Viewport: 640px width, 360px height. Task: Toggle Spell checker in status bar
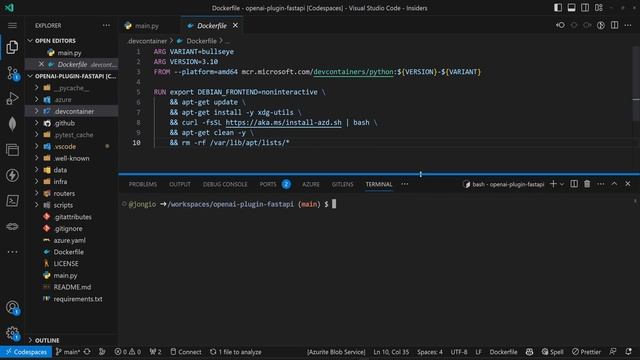[x=552, y=352]
